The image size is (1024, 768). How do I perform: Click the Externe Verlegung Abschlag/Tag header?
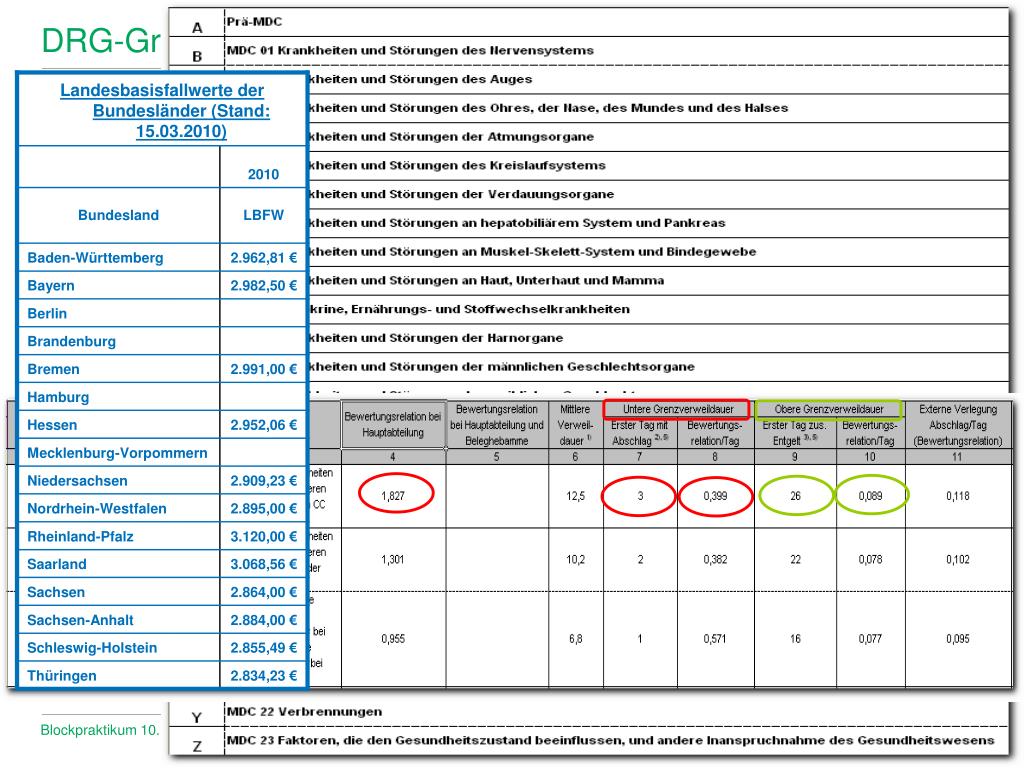click(958, 425)
